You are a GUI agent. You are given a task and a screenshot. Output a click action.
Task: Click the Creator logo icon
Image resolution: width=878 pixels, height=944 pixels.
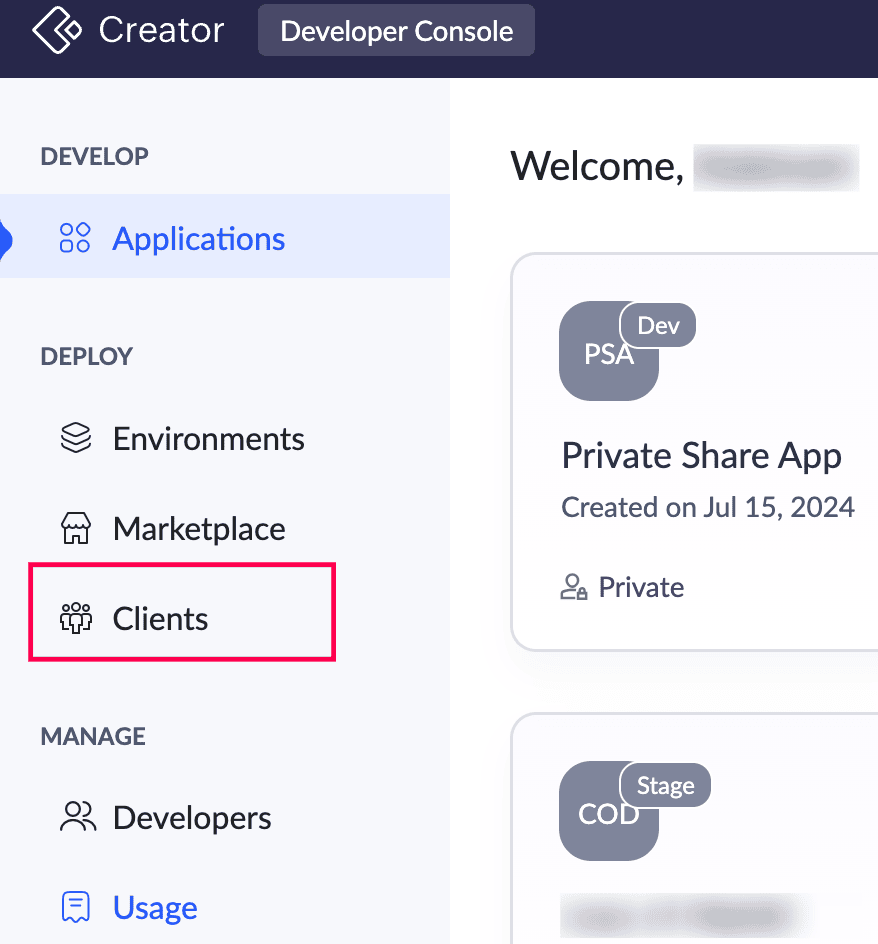tap(56, 30)
